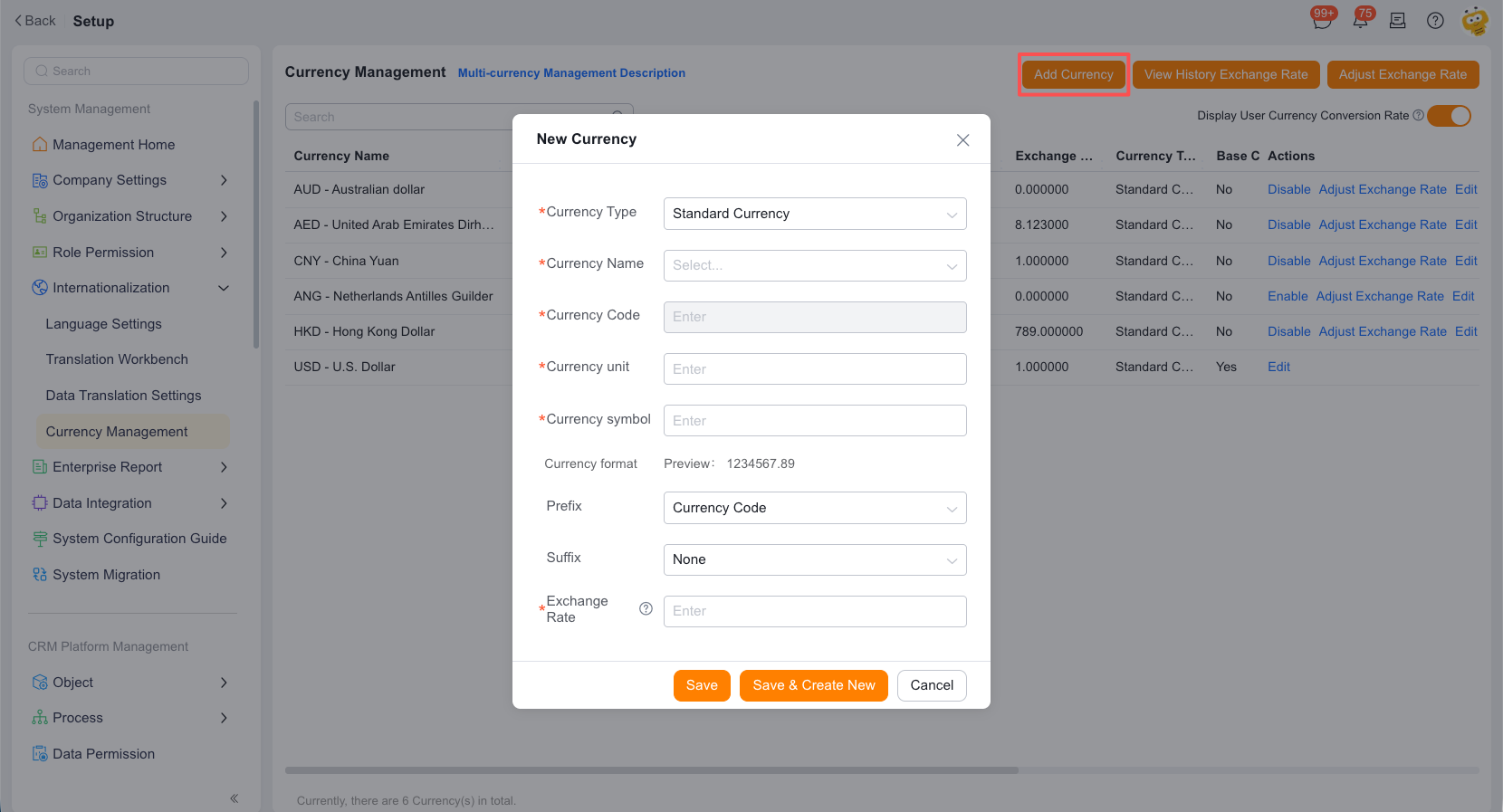Open Language Settings menu item
The image size is (1503, 812).
[104, 324]
